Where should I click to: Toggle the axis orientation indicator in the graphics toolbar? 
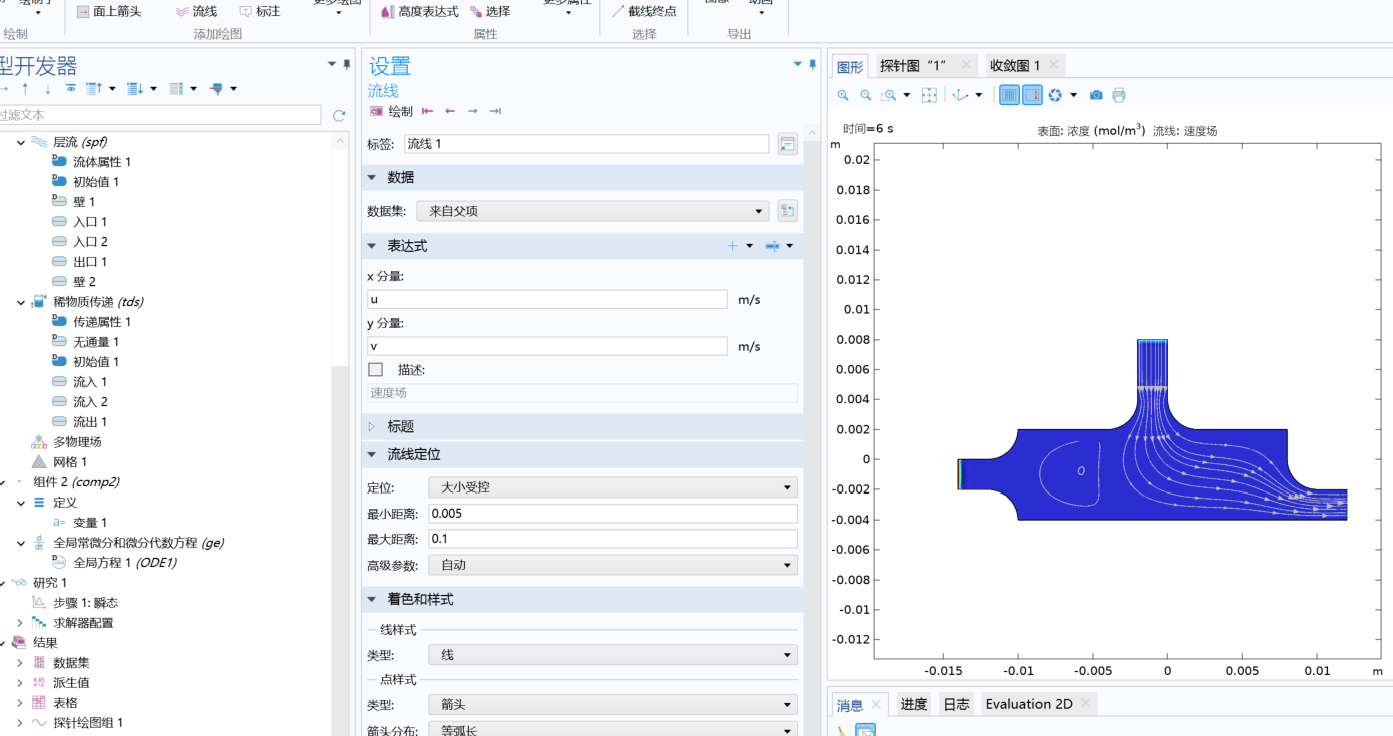[x=958, y=94]
